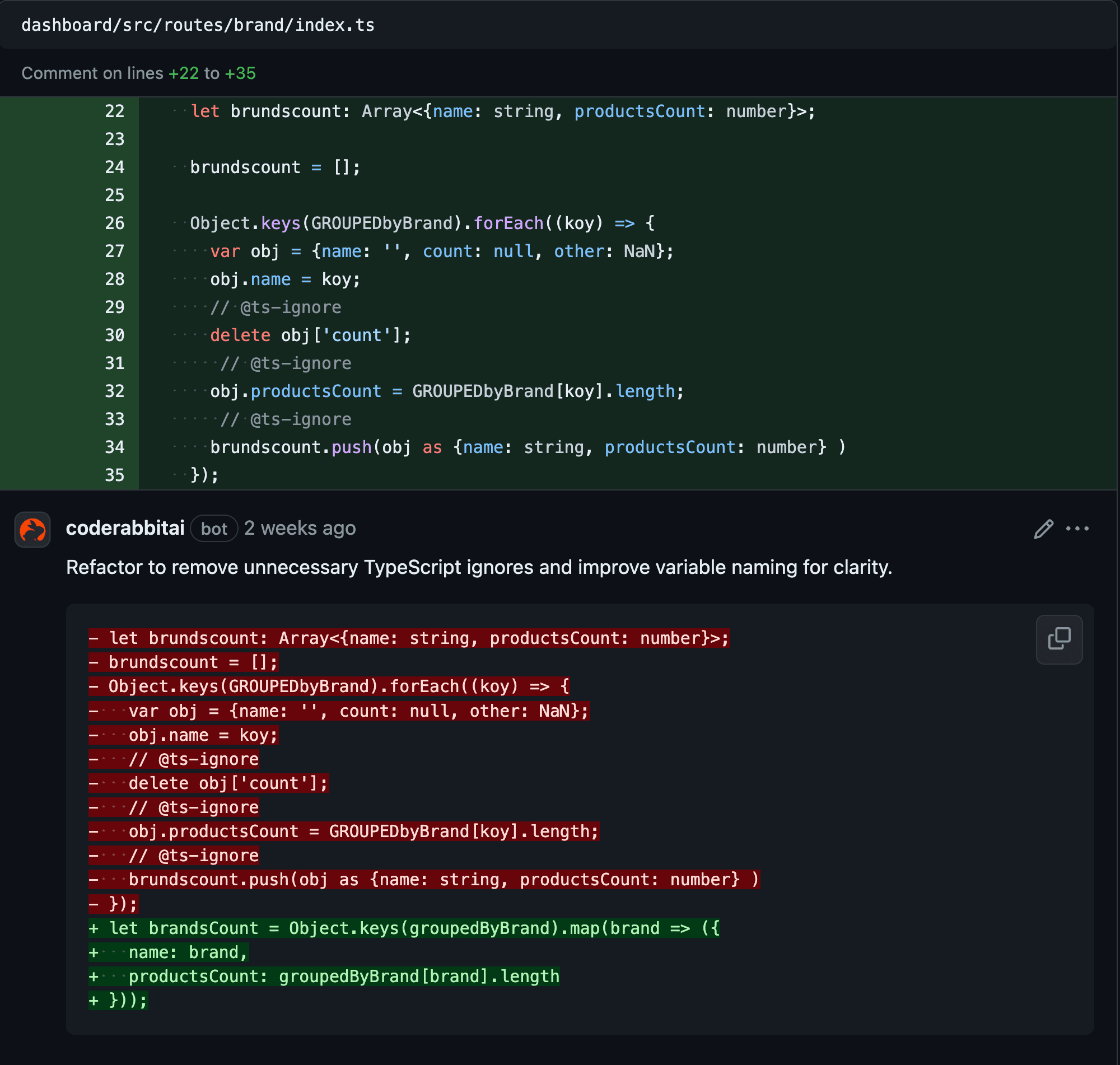The image size is (1120, 1065).
Task: Select line number 22
Action: pos(115,111)
